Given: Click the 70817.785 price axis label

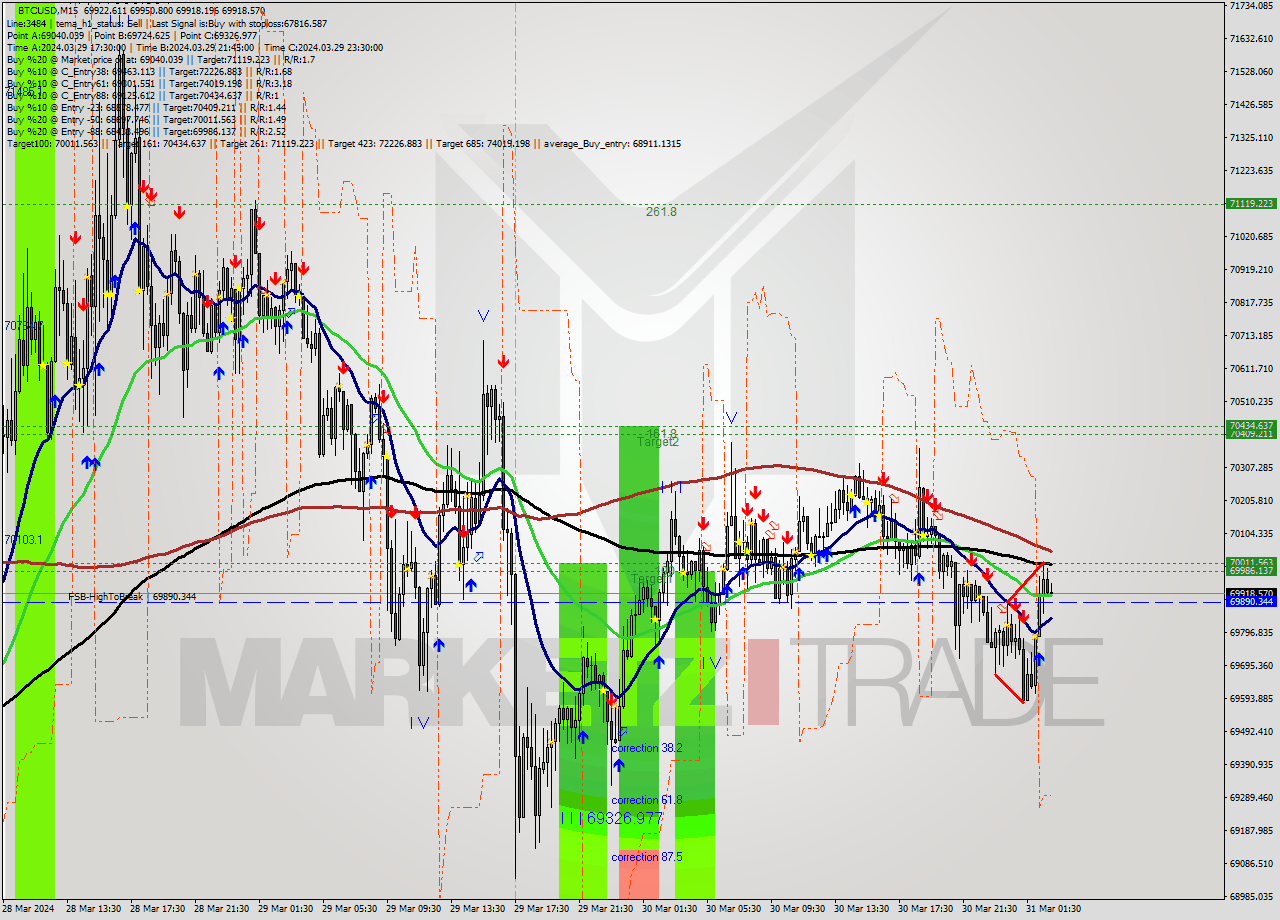Looking at the screenshot, I should click(1251, 302).
